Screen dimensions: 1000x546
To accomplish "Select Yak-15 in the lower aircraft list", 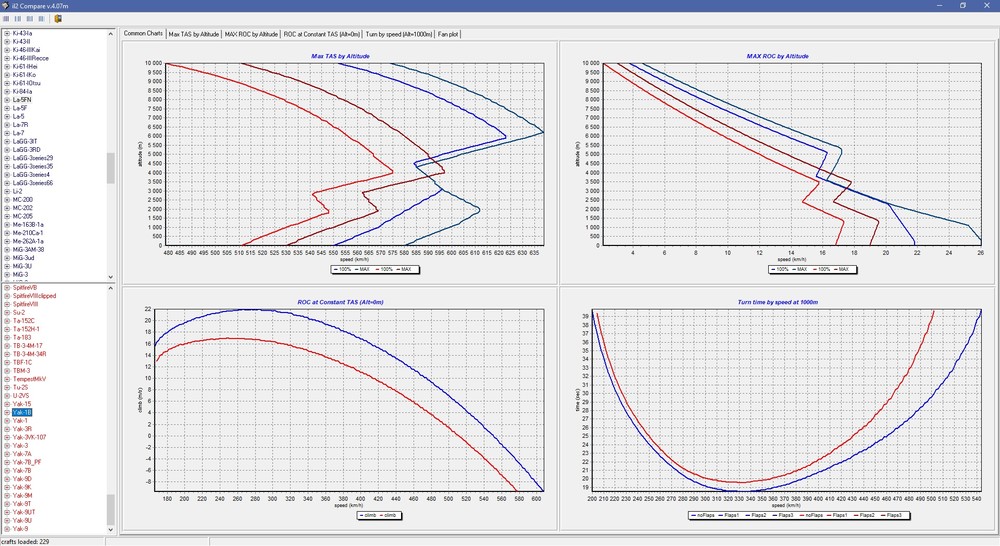I will click(22, 404).
